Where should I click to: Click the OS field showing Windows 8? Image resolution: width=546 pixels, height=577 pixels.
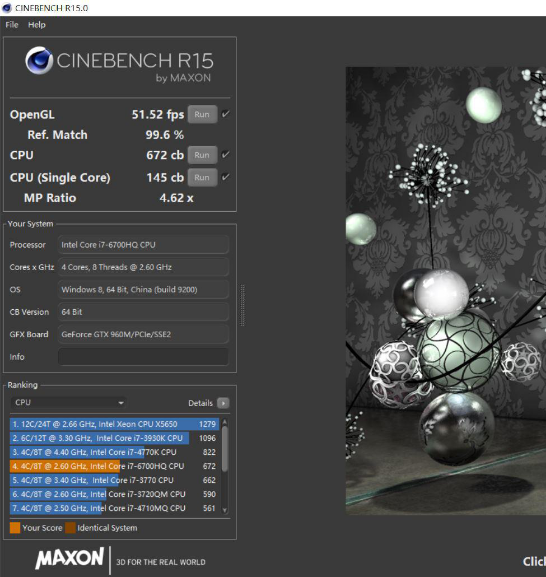pyautogui.click(x=143, y=290)
